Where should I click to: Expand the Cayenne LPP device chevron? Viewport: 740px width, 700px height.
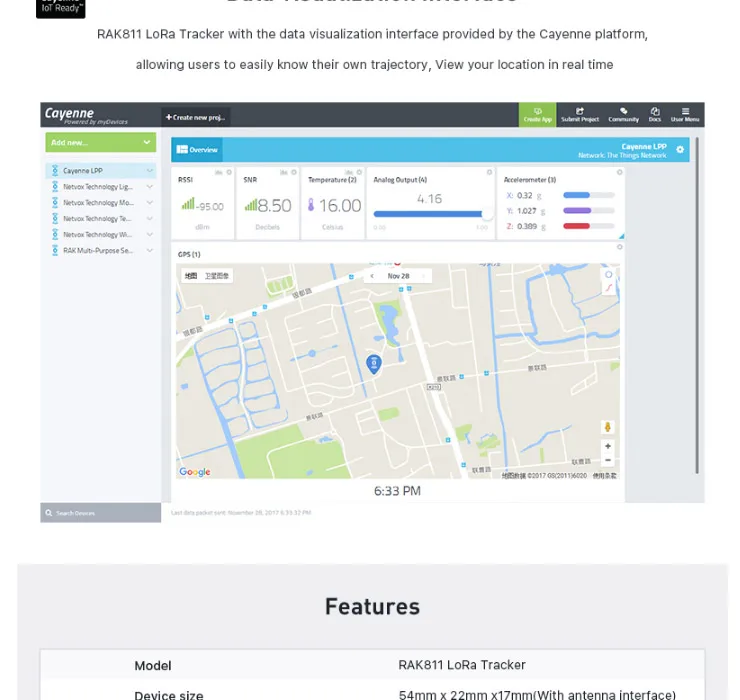(x=150, y=170)
